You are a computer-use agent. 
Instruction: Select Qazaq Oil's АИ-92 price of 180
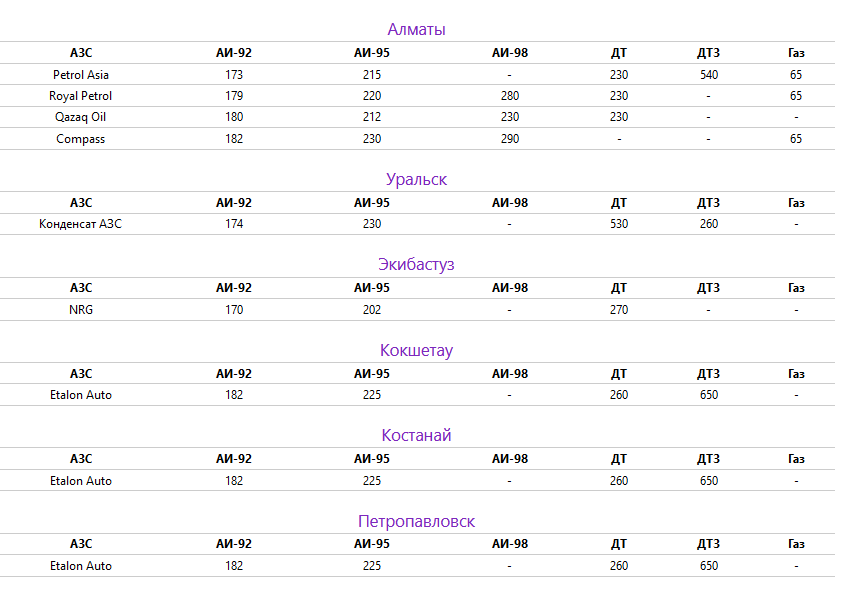click(x=234, y=117)
